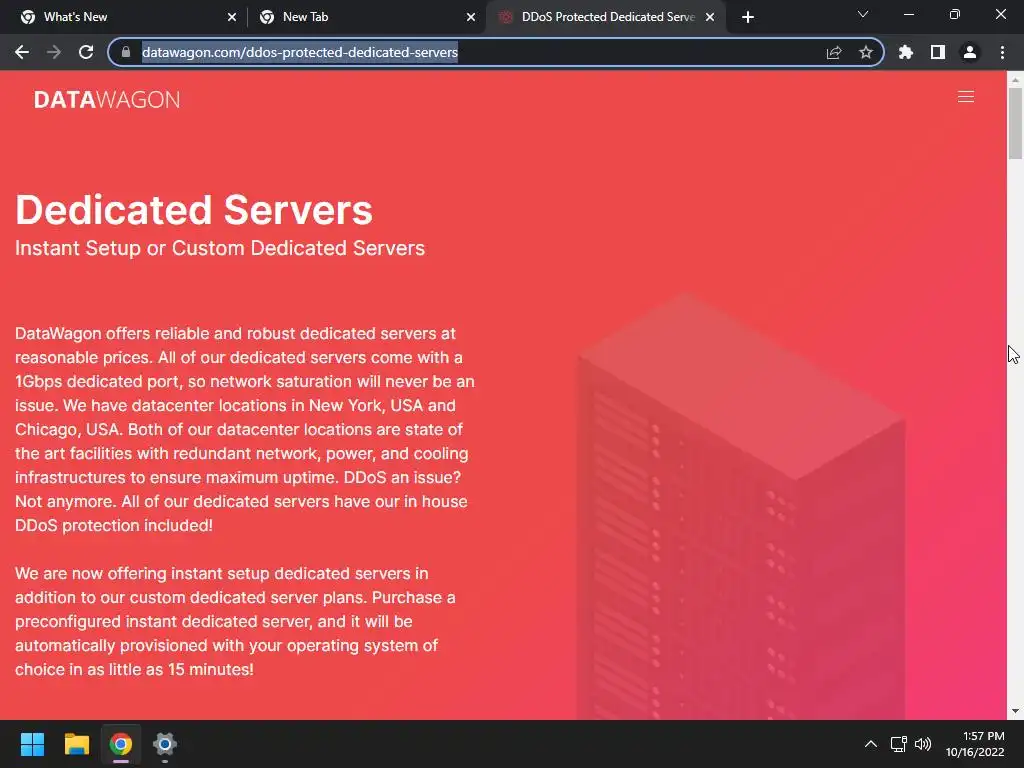This screenshot has width=1024, height=768.
Task: Open File Explorer from the taskbar
Action: (x=76, y=744)
